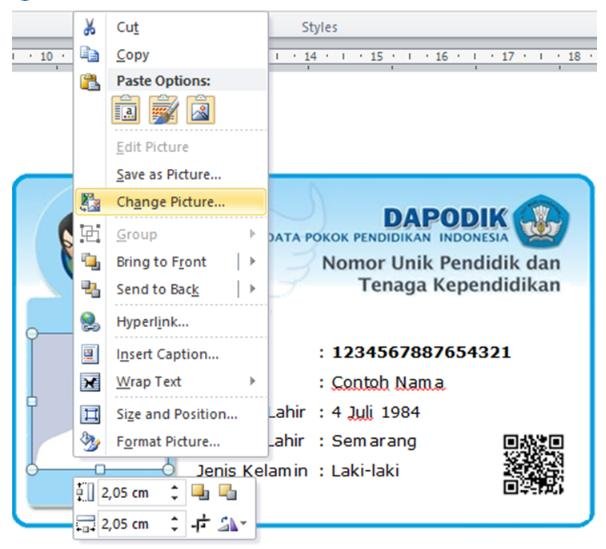The width and height of the screenshot is (606, 549).
Task: Click the bottom-left picture resize handle
Action: click(32, 469)
